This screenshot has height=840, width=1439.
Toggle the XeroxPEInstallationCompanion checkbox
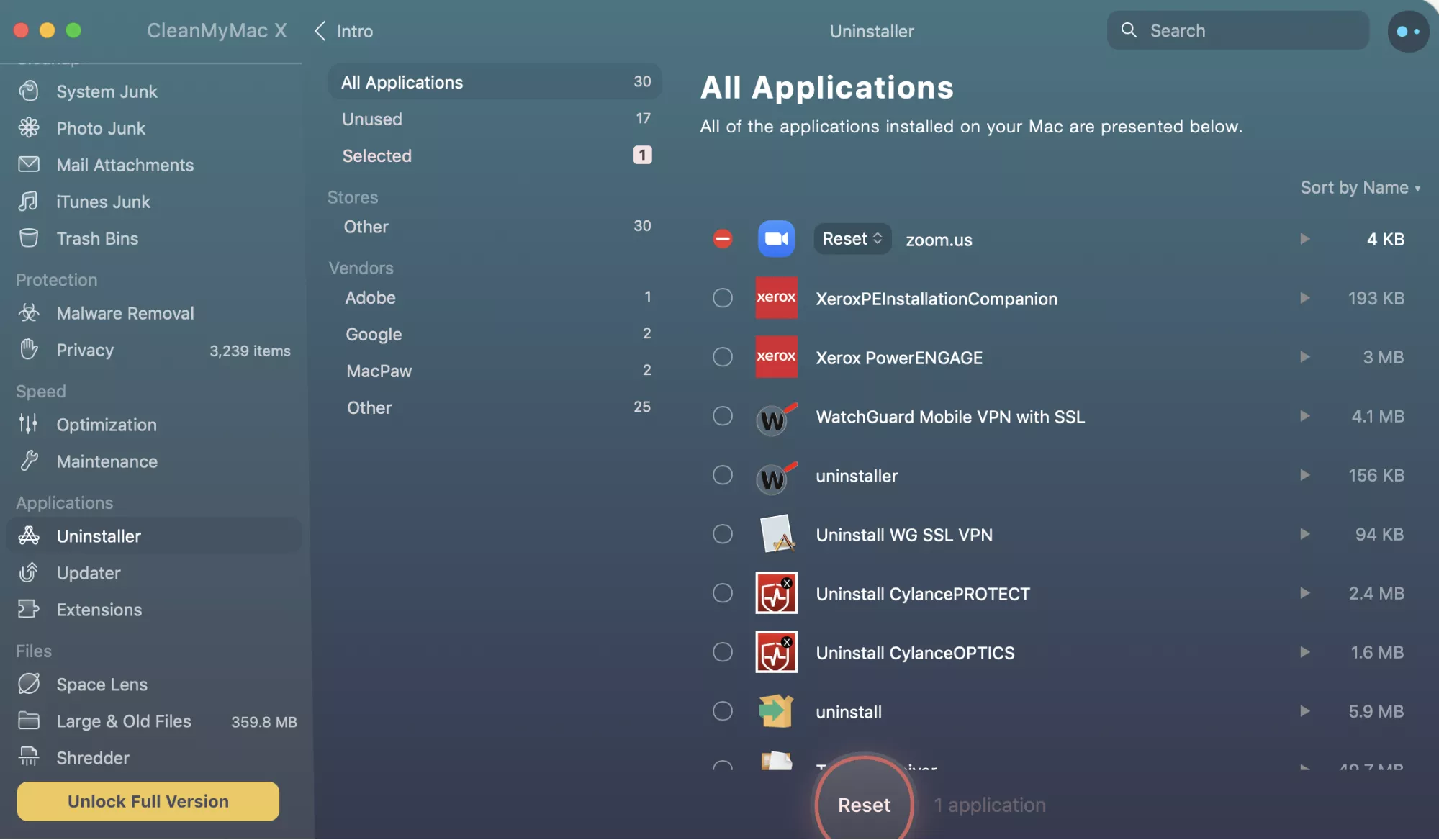click(x=722, y=298)
